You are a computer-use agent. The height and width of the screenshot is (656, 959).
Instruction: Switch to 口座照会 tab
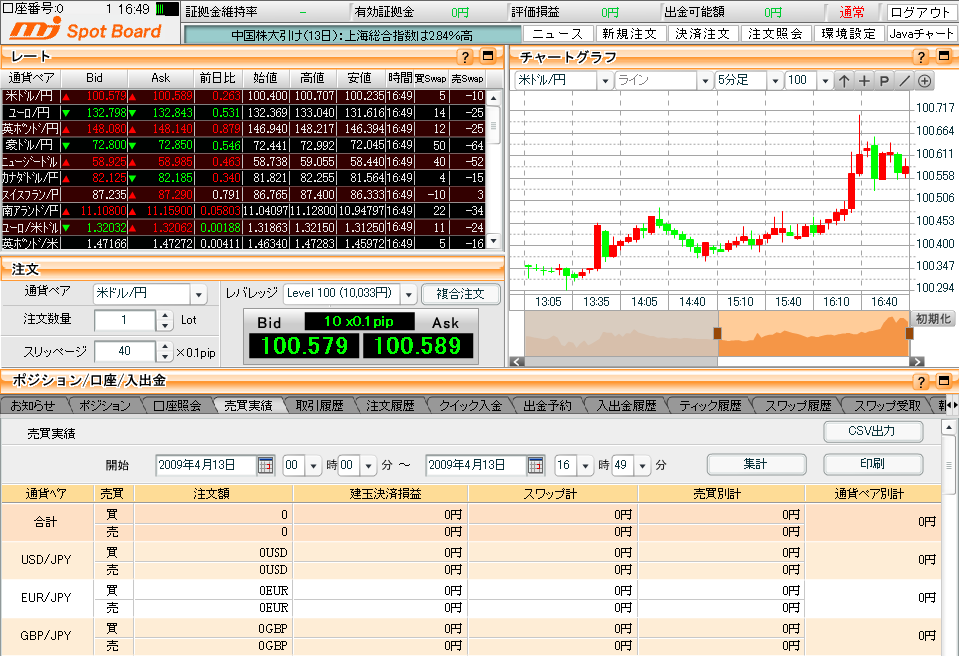pos(177,405)
